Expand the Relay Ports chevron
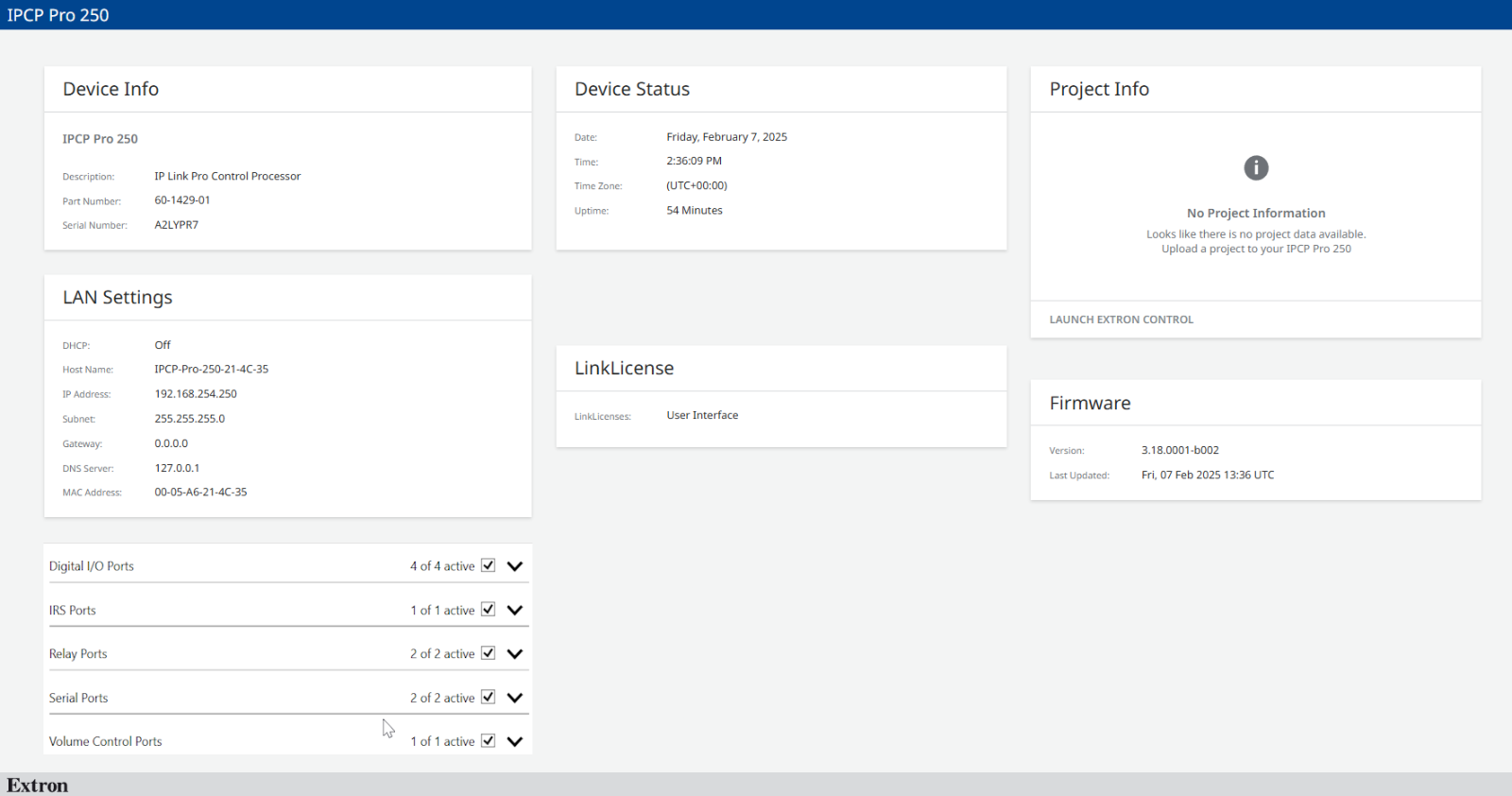 pos(515,654)
